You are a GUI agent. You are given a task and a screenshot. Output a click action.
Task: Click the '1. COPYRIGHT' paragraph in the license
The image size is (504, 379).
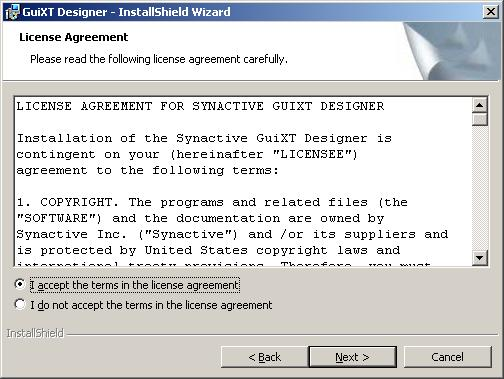232,227
